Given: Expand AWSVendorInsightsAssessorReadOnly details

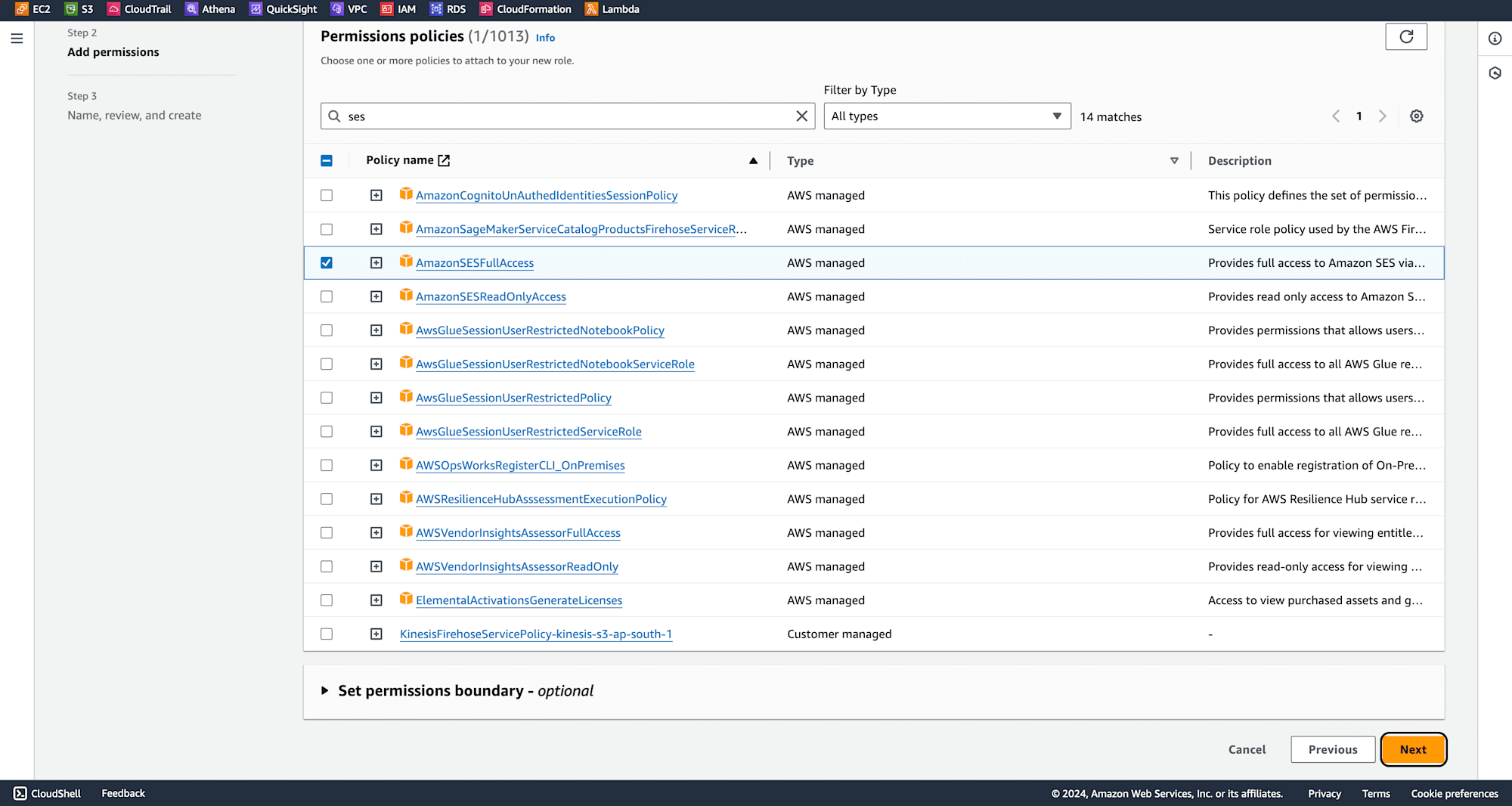Looking at the screenshot, I should (x=376, y=566).
